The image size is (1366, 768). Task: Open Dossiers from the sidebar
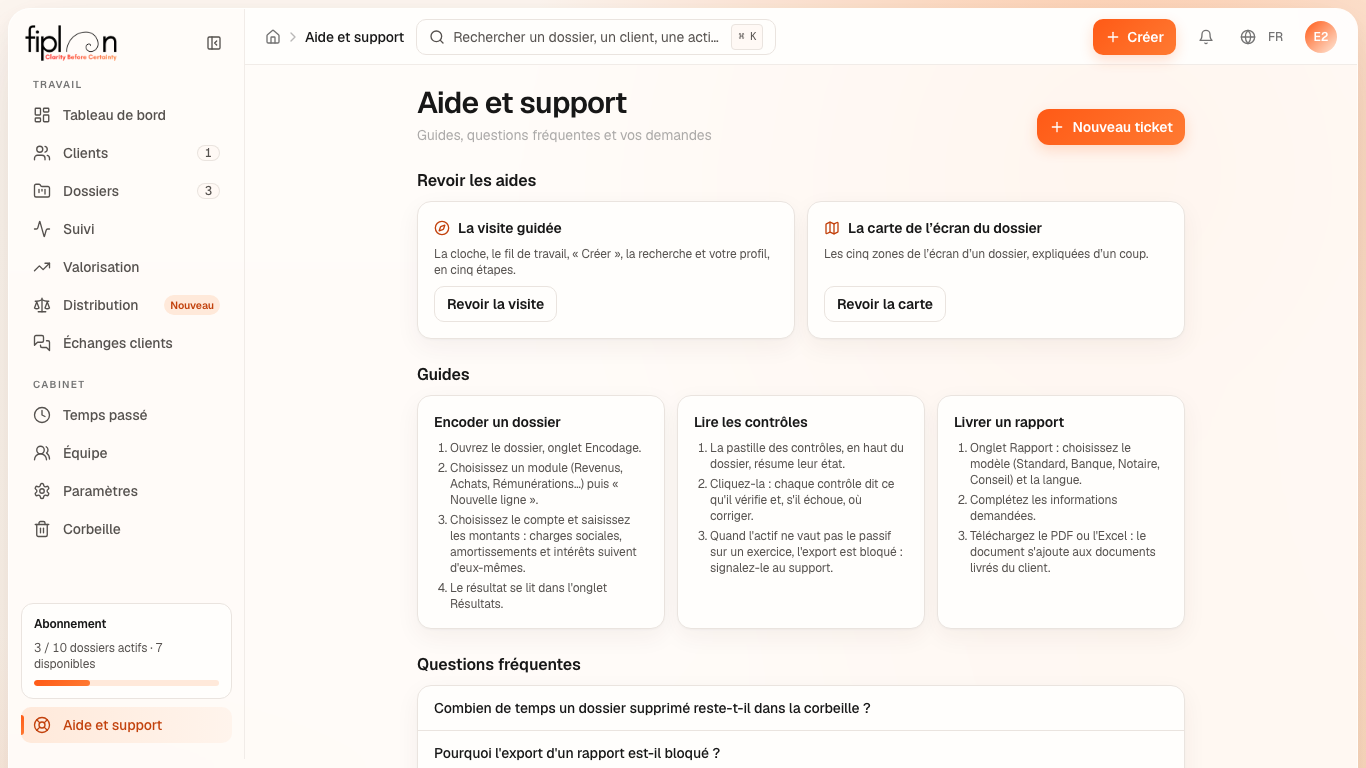click(126, 191)
